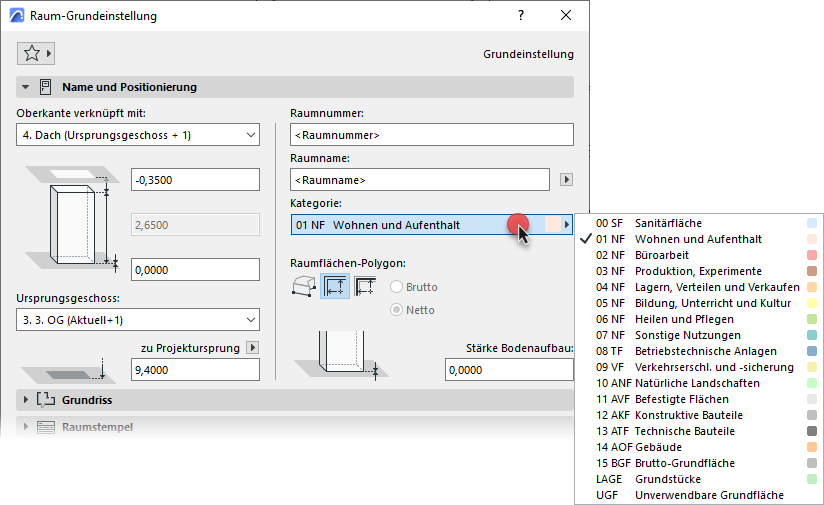Choose 14 AOF Gebäude category
This screenshot has height=505, width=824.
(x=699, y=448)
